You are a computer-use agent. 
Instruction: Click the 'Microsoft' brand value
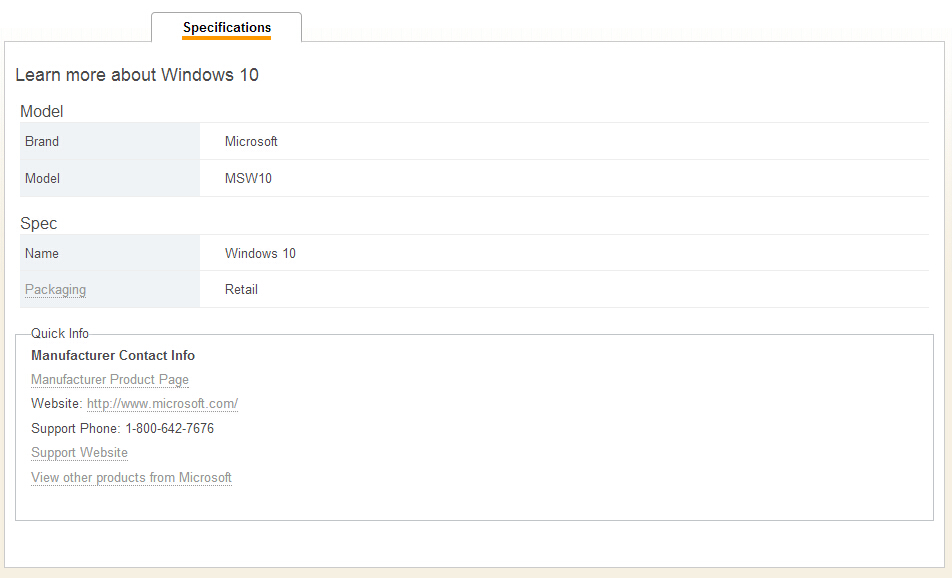point(251,141)
